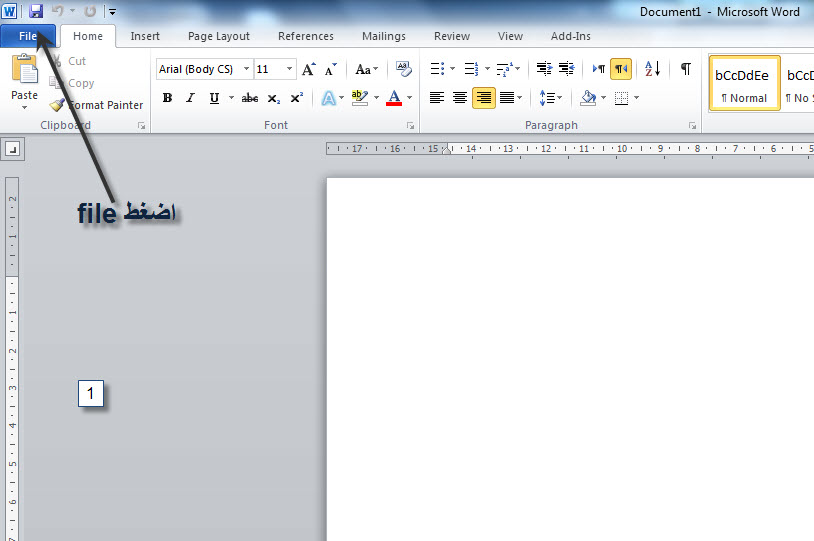Image resolution: width=814 pixels, height=541 pixels.
Task: Switch to the Page Layout tab
Action: pos(219,36)
